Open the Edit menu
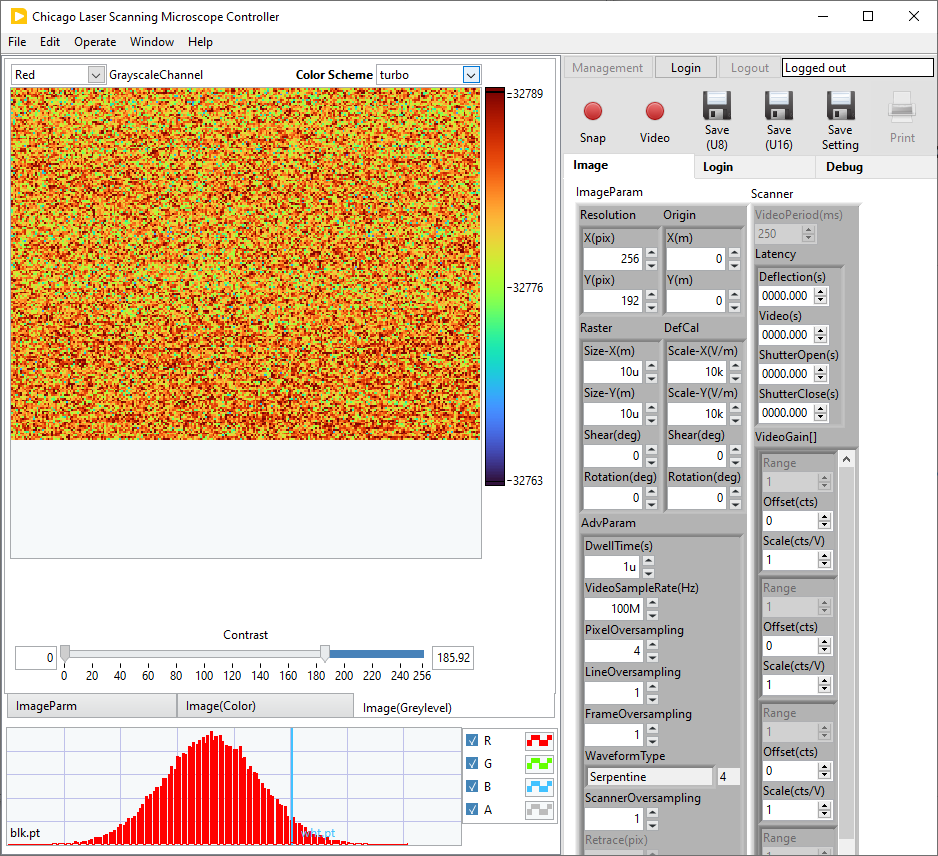This screenshot has width=938, height=856. tap(50, 42)
